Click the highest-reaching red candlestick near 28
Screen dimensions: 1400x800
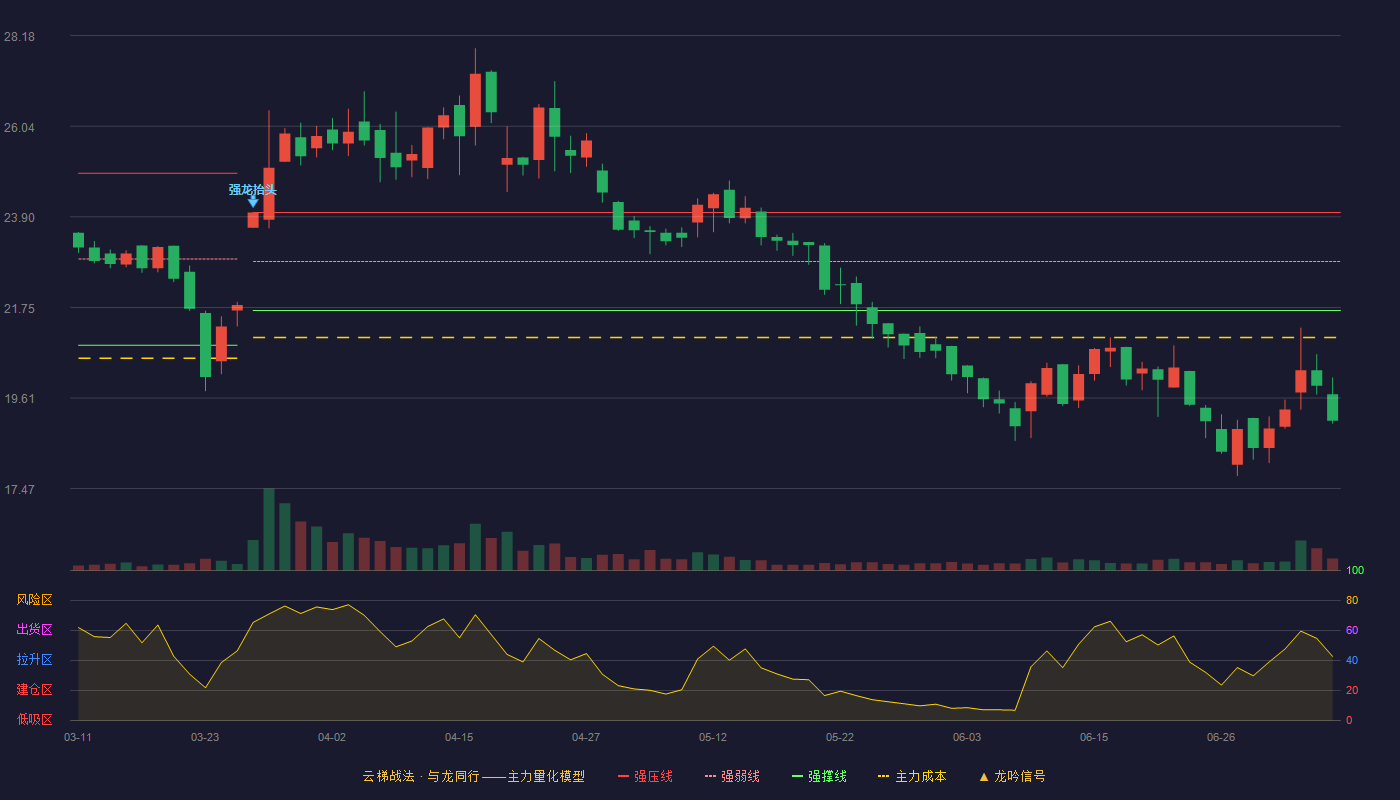click(475, 99)
